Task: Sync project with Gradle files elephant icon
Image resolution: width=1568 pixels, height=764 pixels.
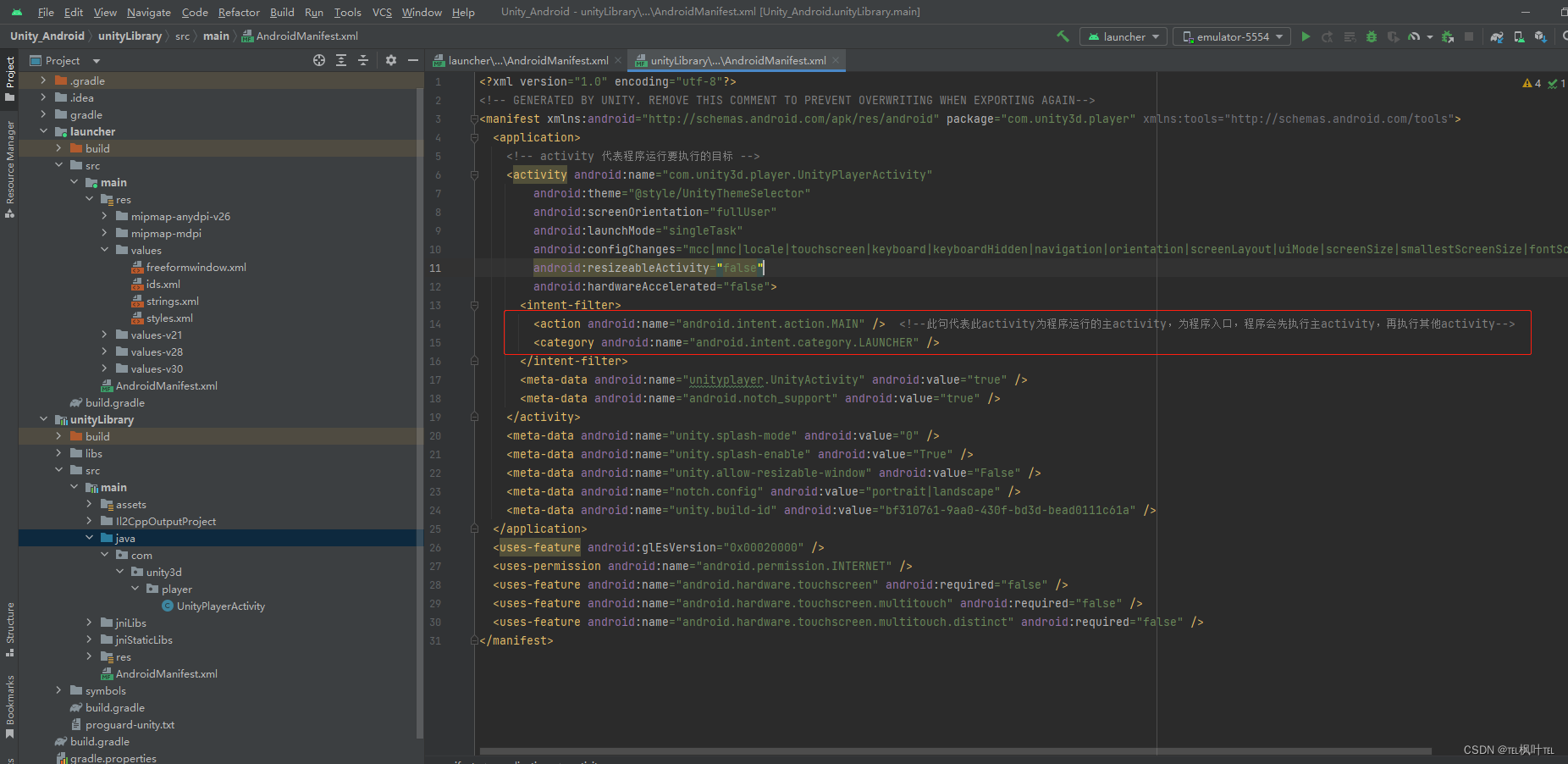Action: (1496, 36)
